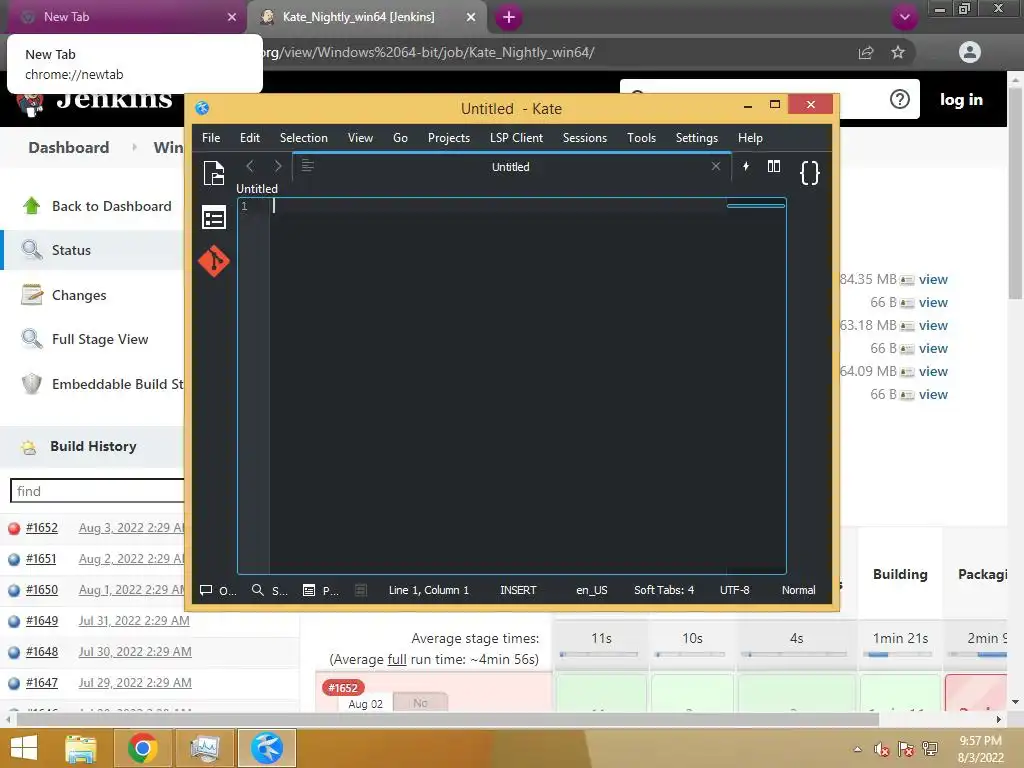
Task: Open the Documents panel icon in Kate sidebar
Action: coord(214,173)
